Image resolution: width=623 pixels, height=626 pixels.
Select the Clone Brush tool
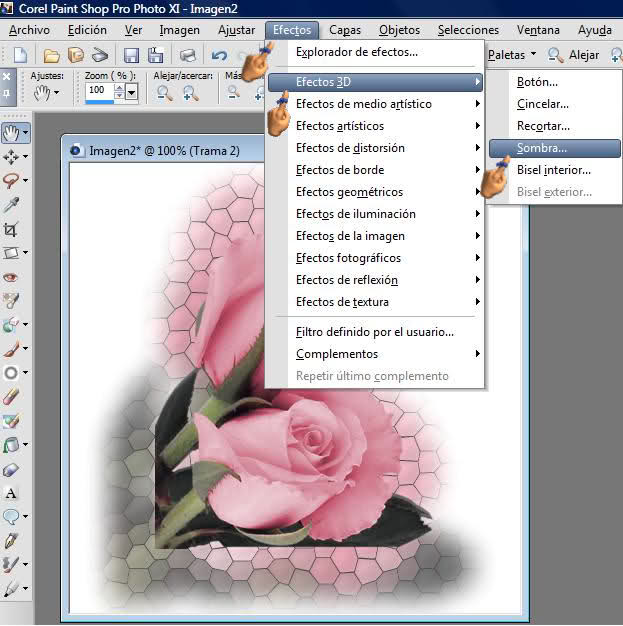coord(11,325)
